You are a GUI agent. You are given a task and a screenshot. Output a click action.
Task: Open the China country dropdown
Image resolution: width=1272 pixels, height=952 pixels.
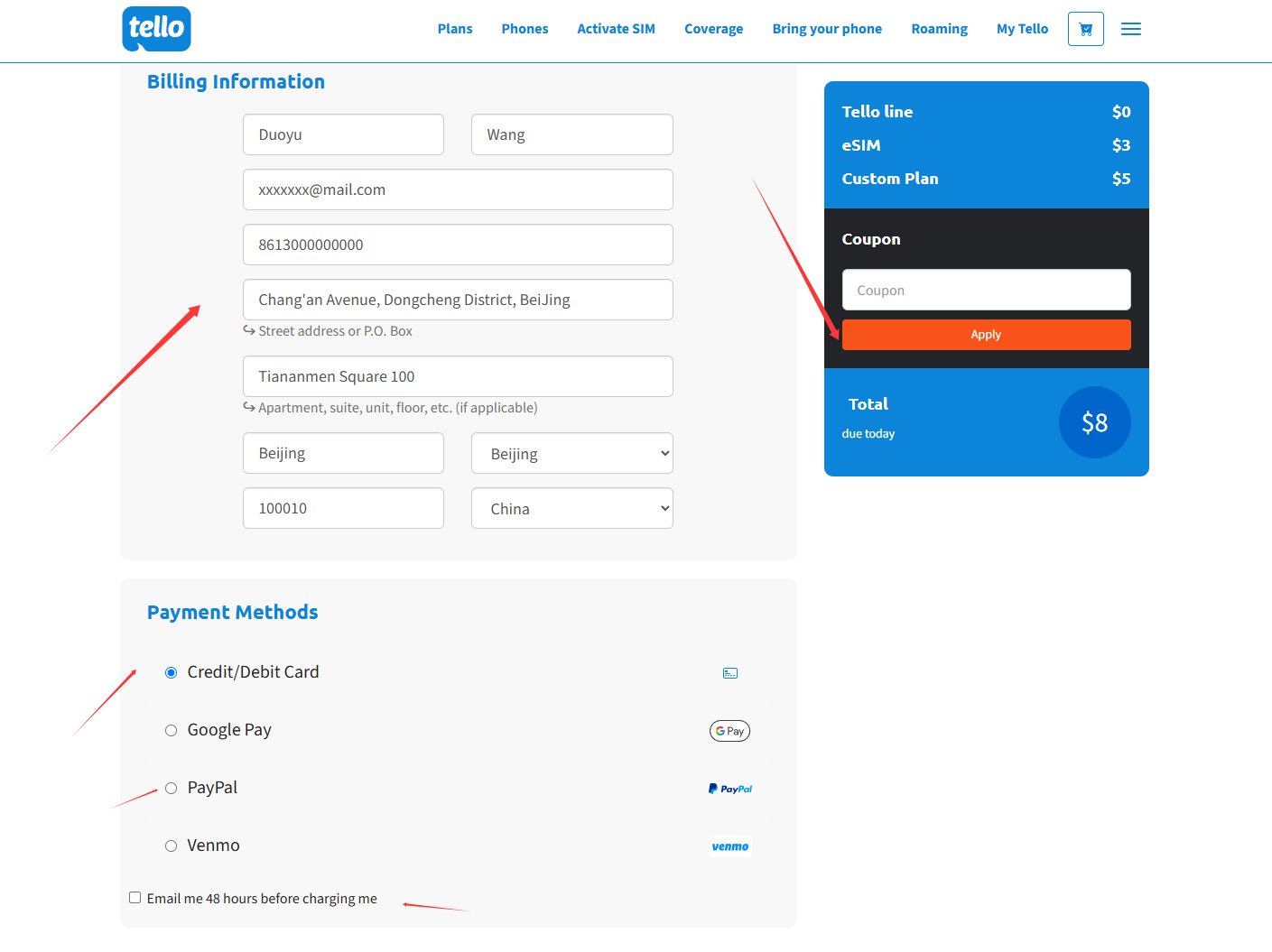click(x=571, y=509)
